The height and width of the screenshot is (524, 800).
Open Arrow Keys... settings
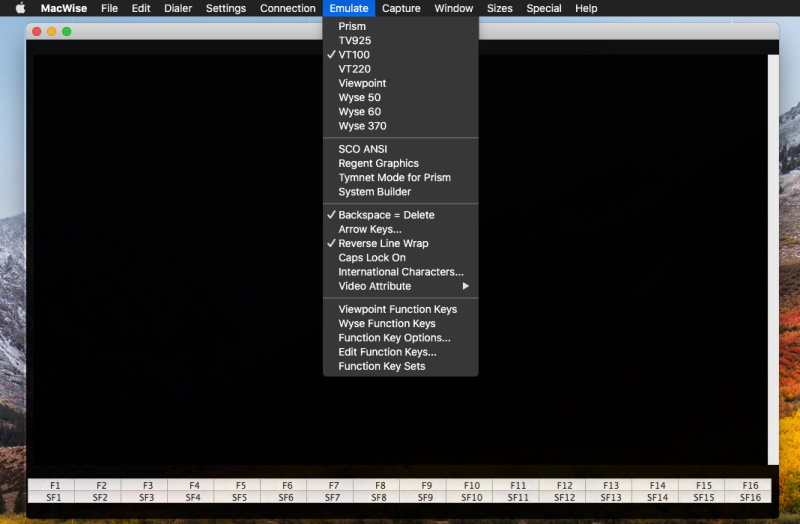tap(401, 229)
